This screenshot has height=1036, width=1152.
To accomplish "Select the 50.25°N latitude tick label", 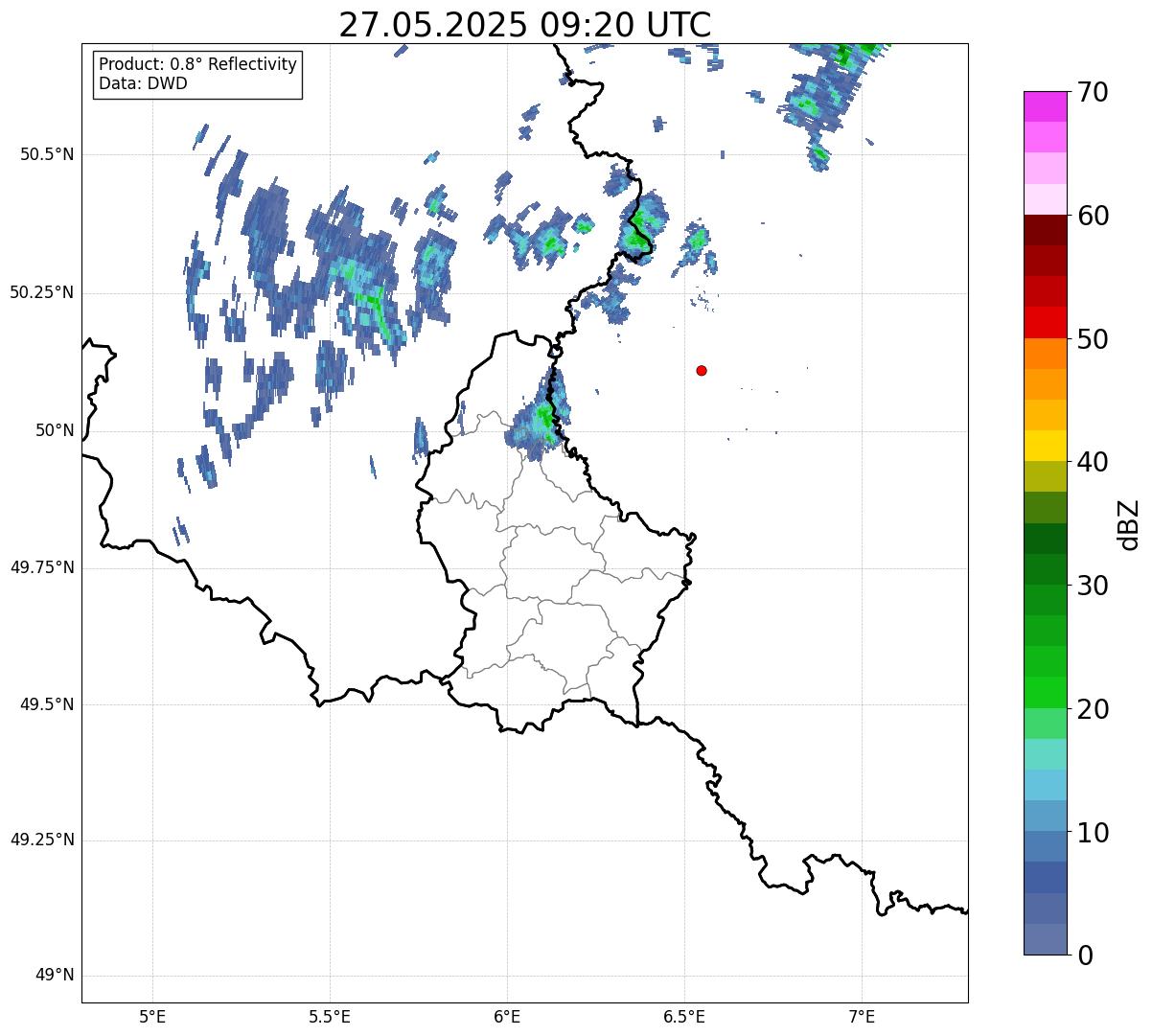I will (42, 292).
